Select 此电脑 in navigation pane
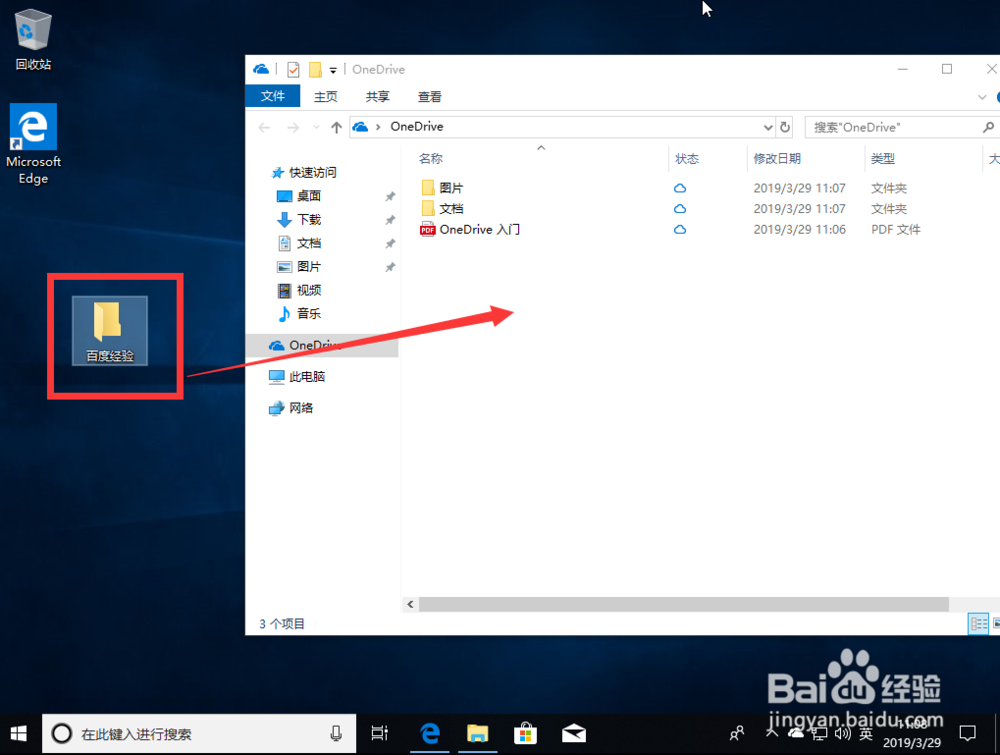Image resolution: width=1000 pixels, height=755 pixels. pyautogui.click(x=297, y=376)
